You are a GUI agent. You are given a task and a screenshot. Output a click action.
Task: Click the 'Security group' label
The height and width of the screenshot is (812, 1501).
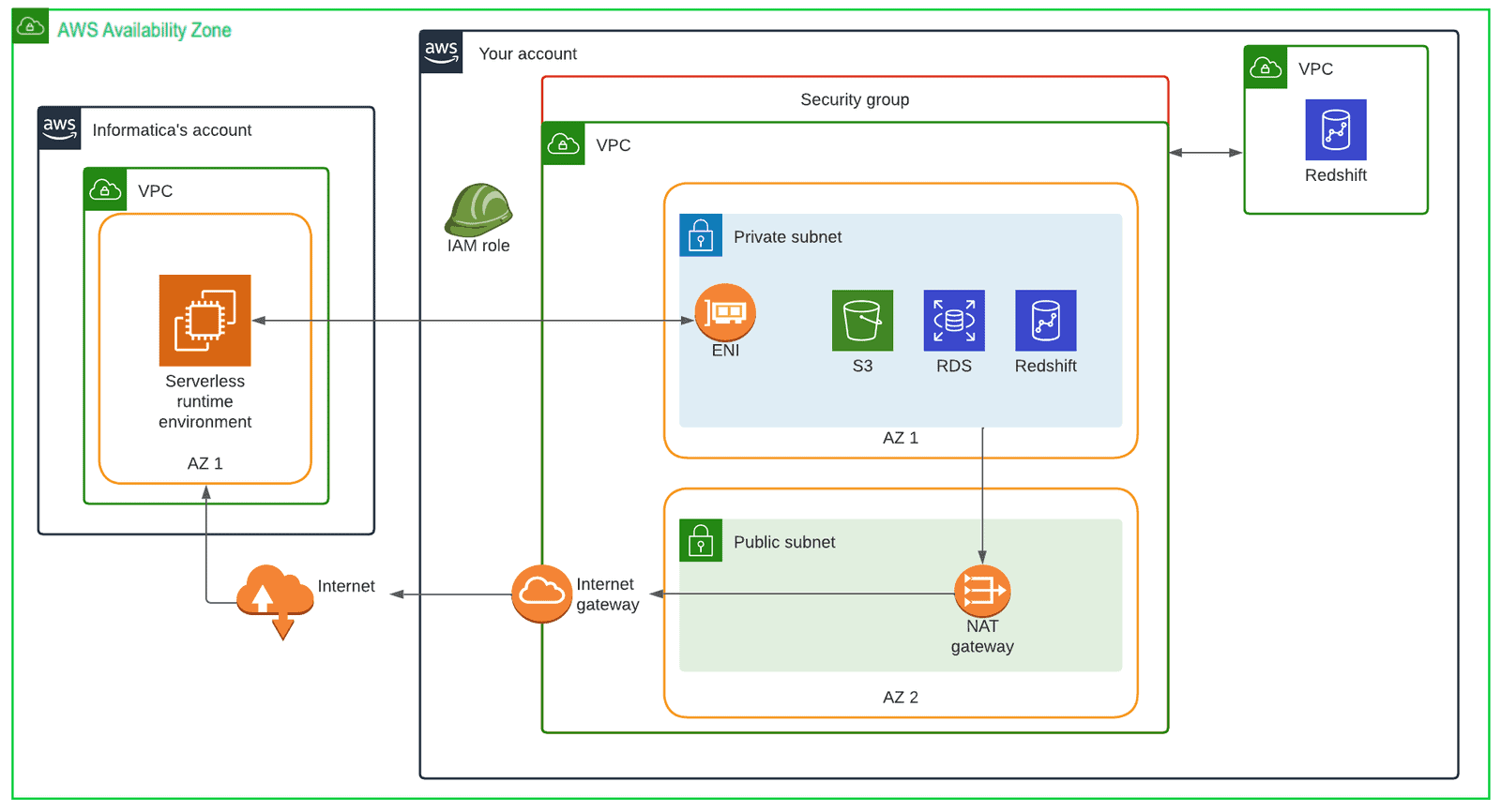click(855, 99)
